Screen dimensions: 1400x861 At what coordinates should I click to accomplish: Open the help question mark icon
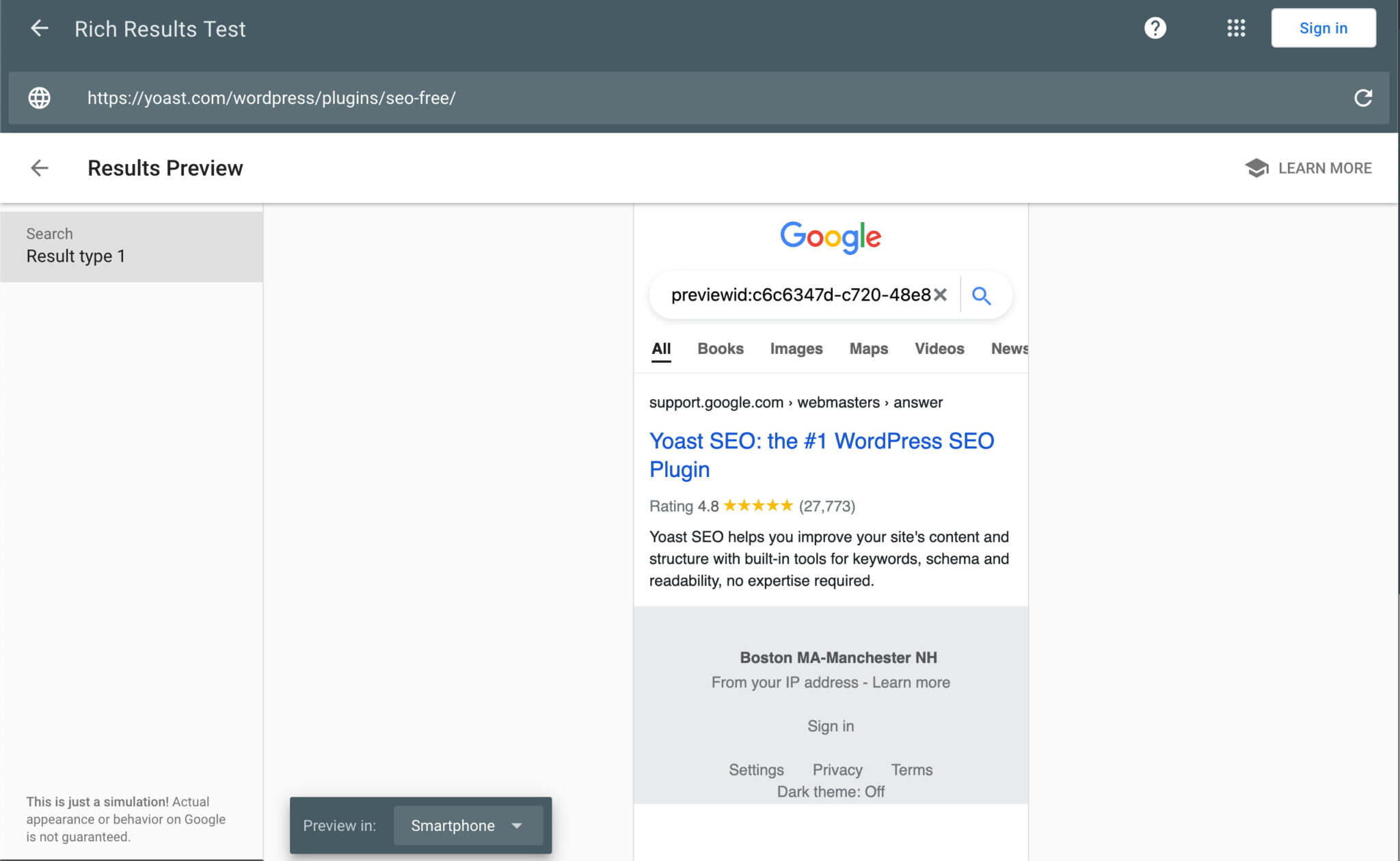(1155, 28)
